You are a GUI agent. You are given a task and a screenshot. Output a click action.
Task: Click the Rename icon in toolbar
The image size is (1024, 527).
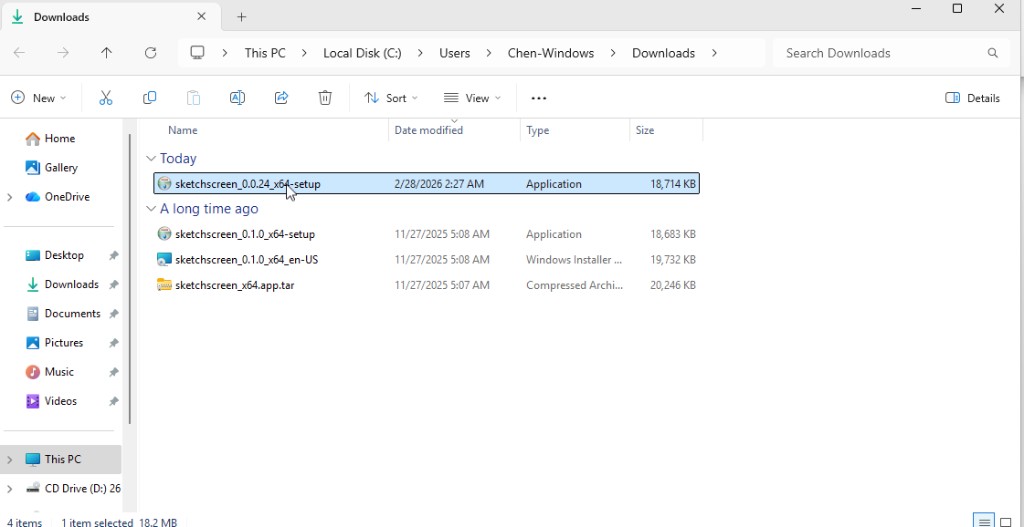coord(237,98)
